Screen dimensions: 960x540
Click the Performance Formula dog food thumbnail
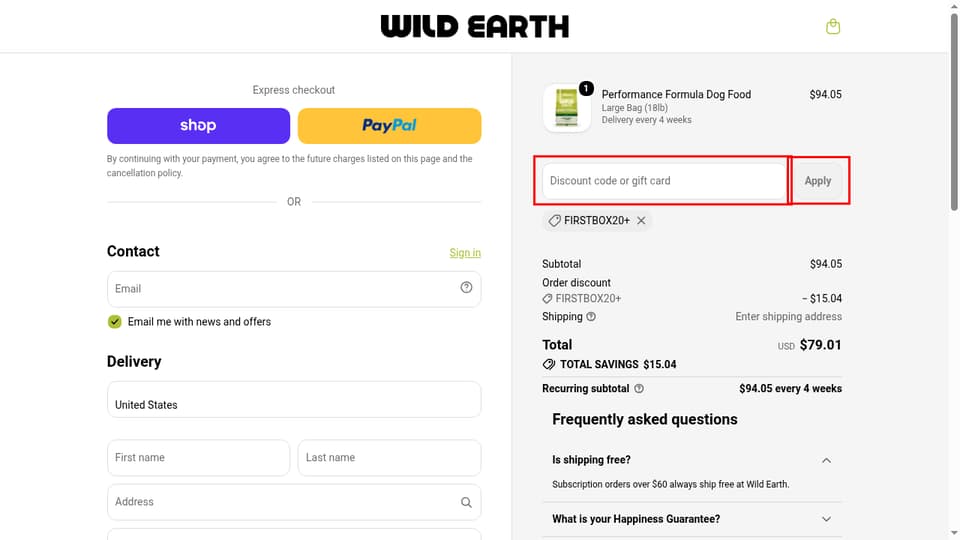pyautogui.click(x=566, y=108)
